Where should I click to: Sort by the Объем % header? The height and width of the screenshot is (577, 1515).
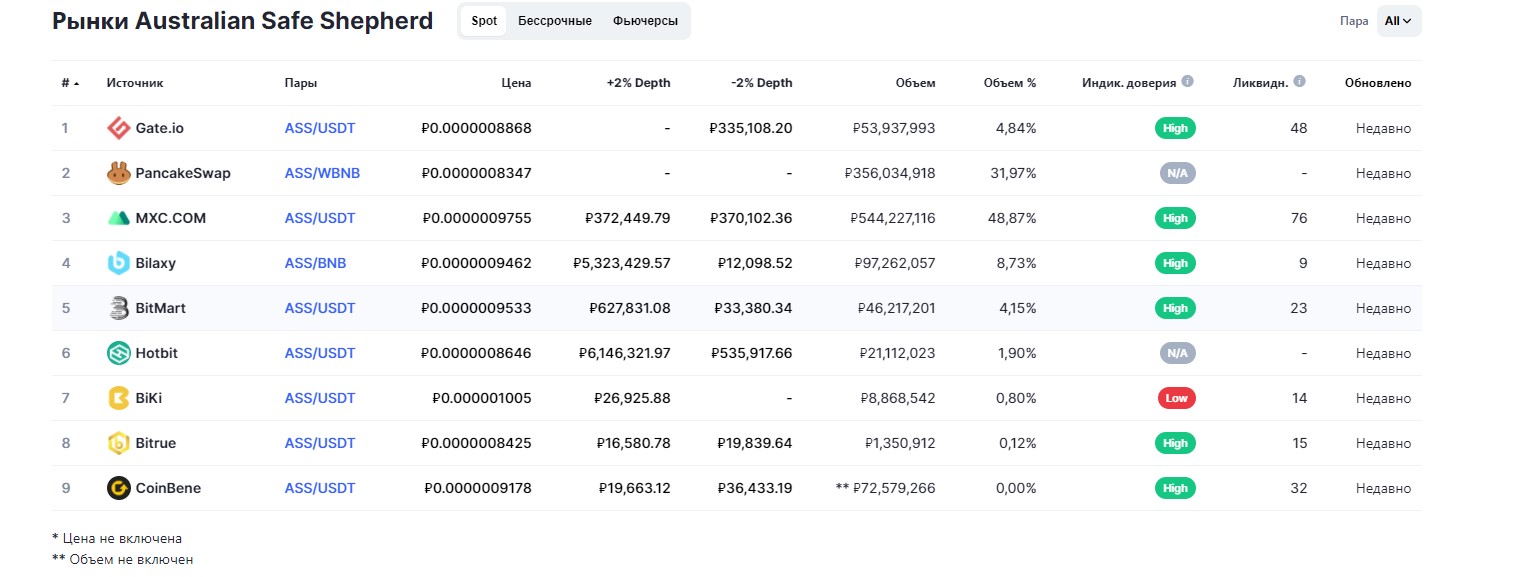click(1010, 83)
